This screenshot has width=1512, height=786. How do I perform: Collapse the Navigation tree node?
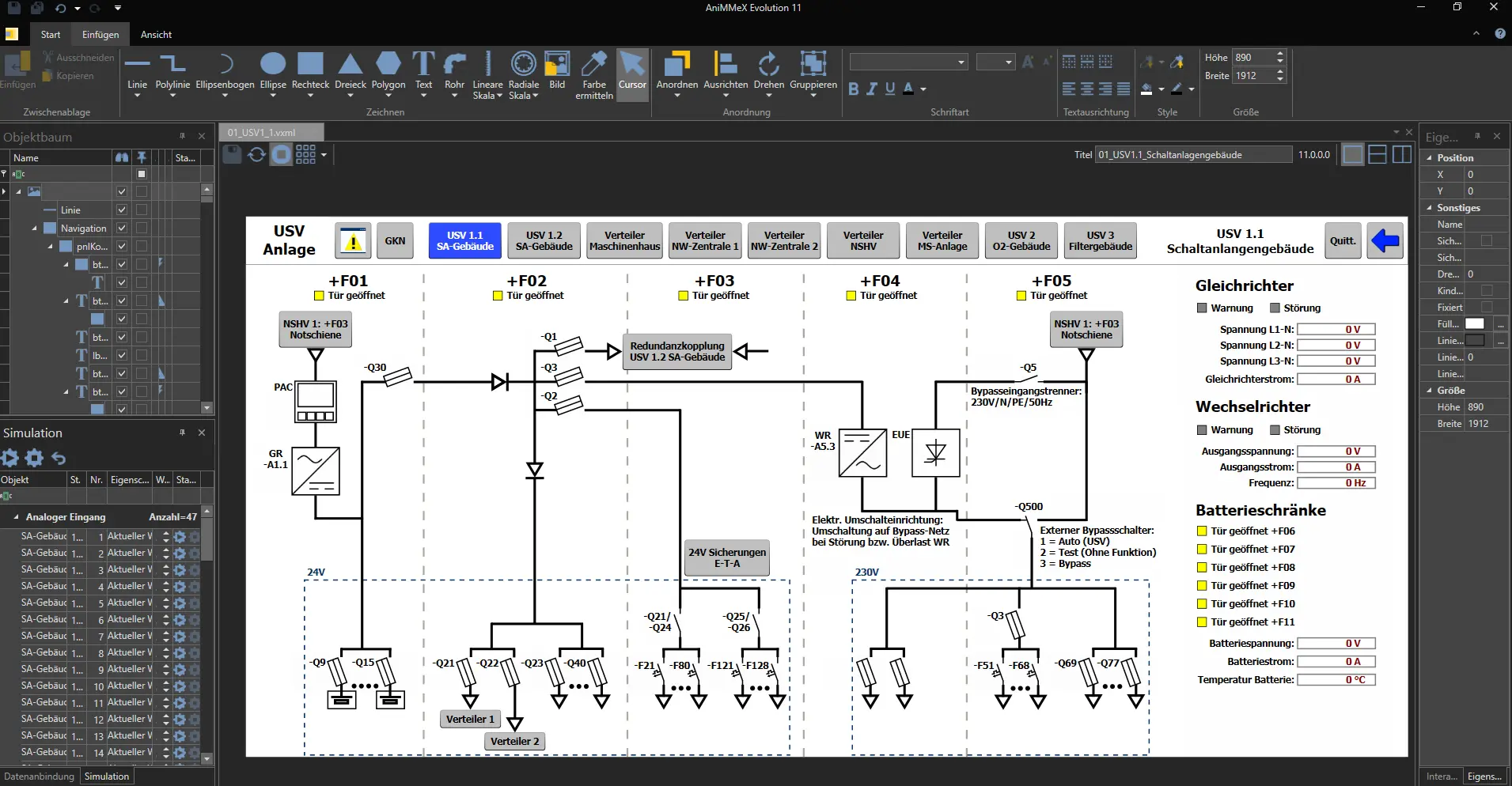[x=35, y=229]
